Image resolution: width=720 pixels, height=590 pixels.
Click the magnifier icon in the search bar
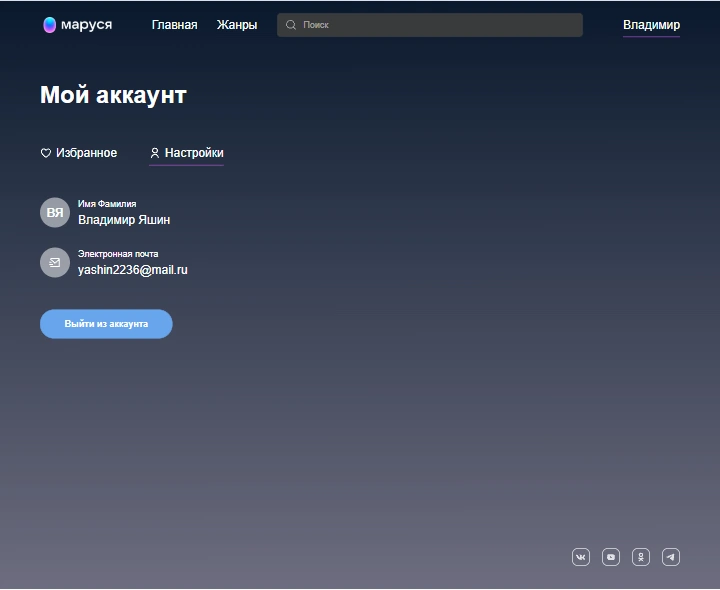[x=291, y=25]
